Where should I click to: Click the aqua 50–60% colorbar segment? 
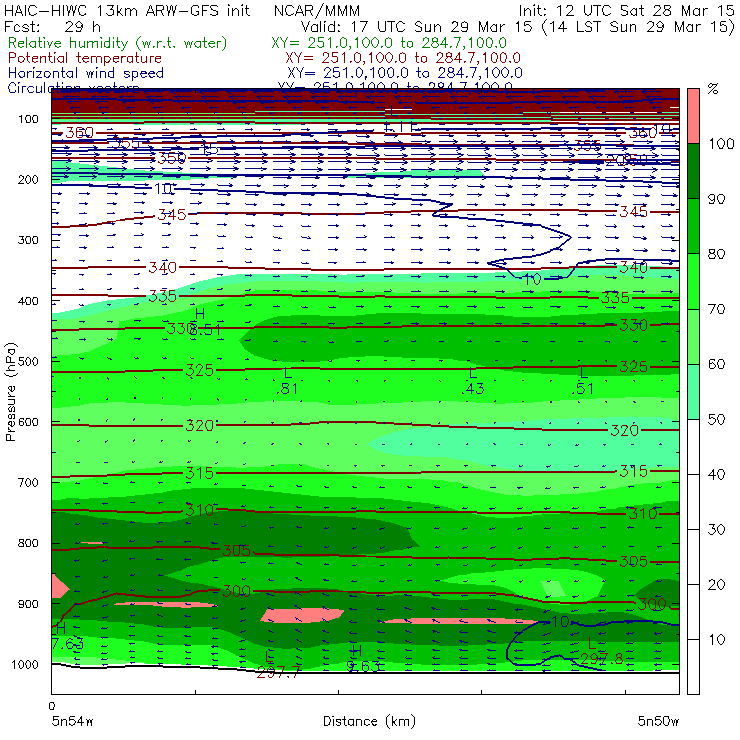[693, 392]
